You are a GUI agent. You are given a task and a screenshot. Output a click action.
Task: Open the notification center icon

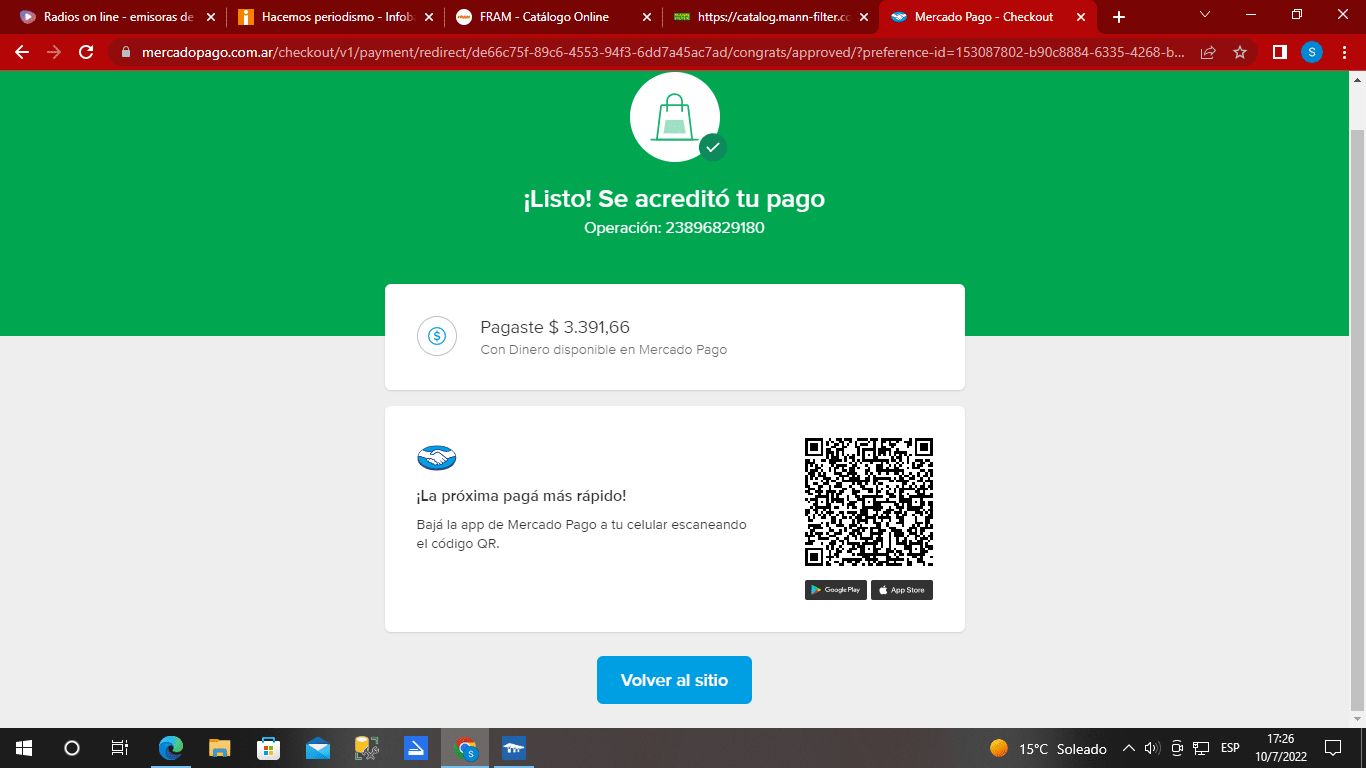coord(1333,748)
